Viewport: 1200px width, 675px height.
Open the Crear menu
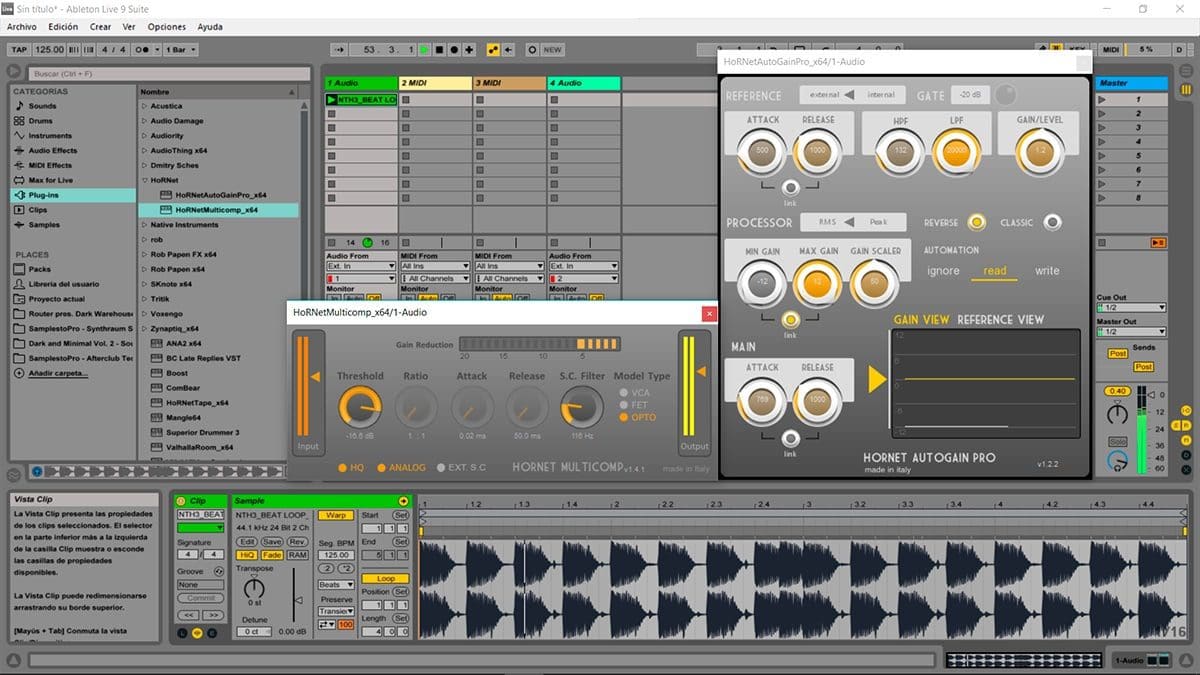pos(100,27)
